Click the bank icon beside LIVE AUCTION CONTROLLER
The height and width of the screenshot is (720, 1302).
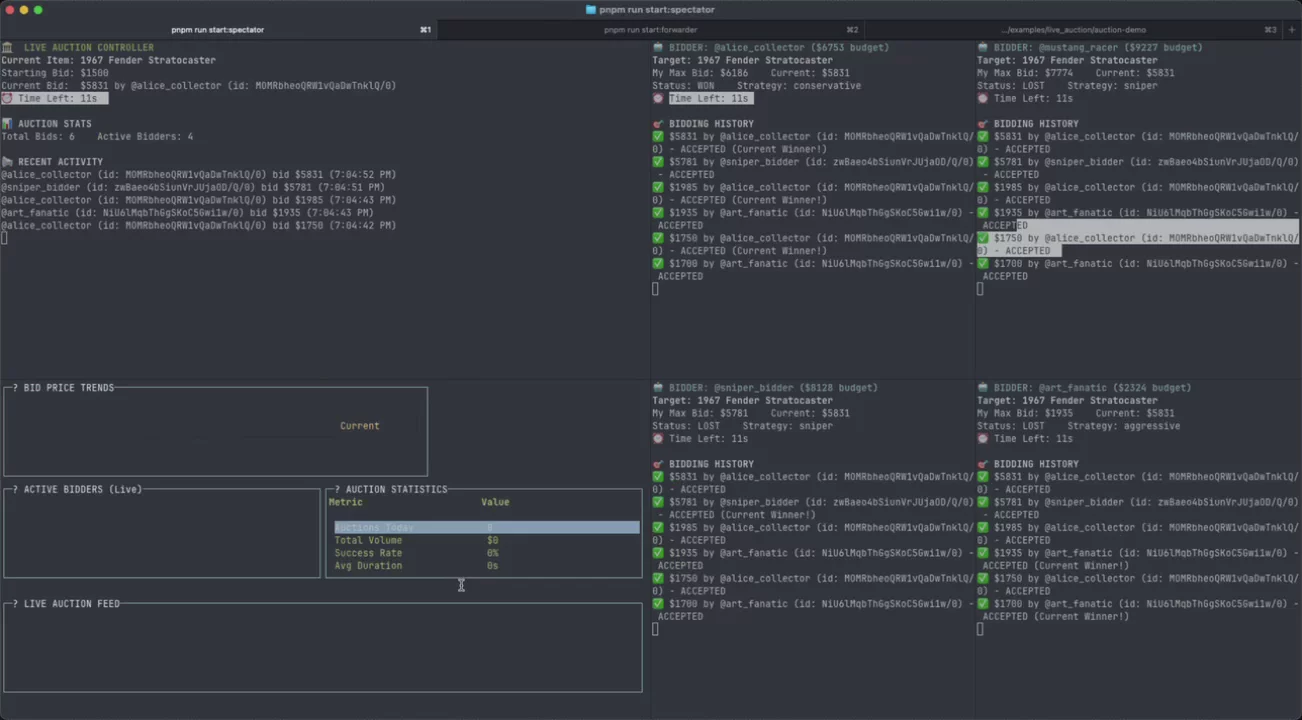[7, 47]
